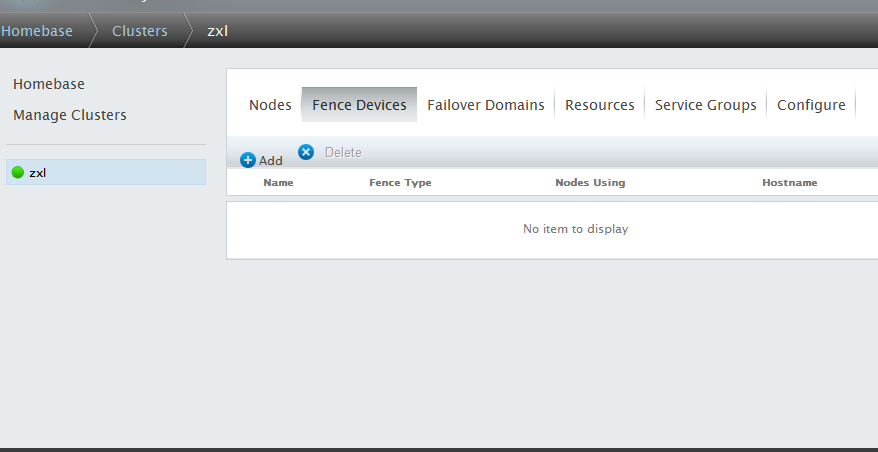Sort by the Fence Type column header
Viewport: 878px width, 452px height.
tap(400, 183)
